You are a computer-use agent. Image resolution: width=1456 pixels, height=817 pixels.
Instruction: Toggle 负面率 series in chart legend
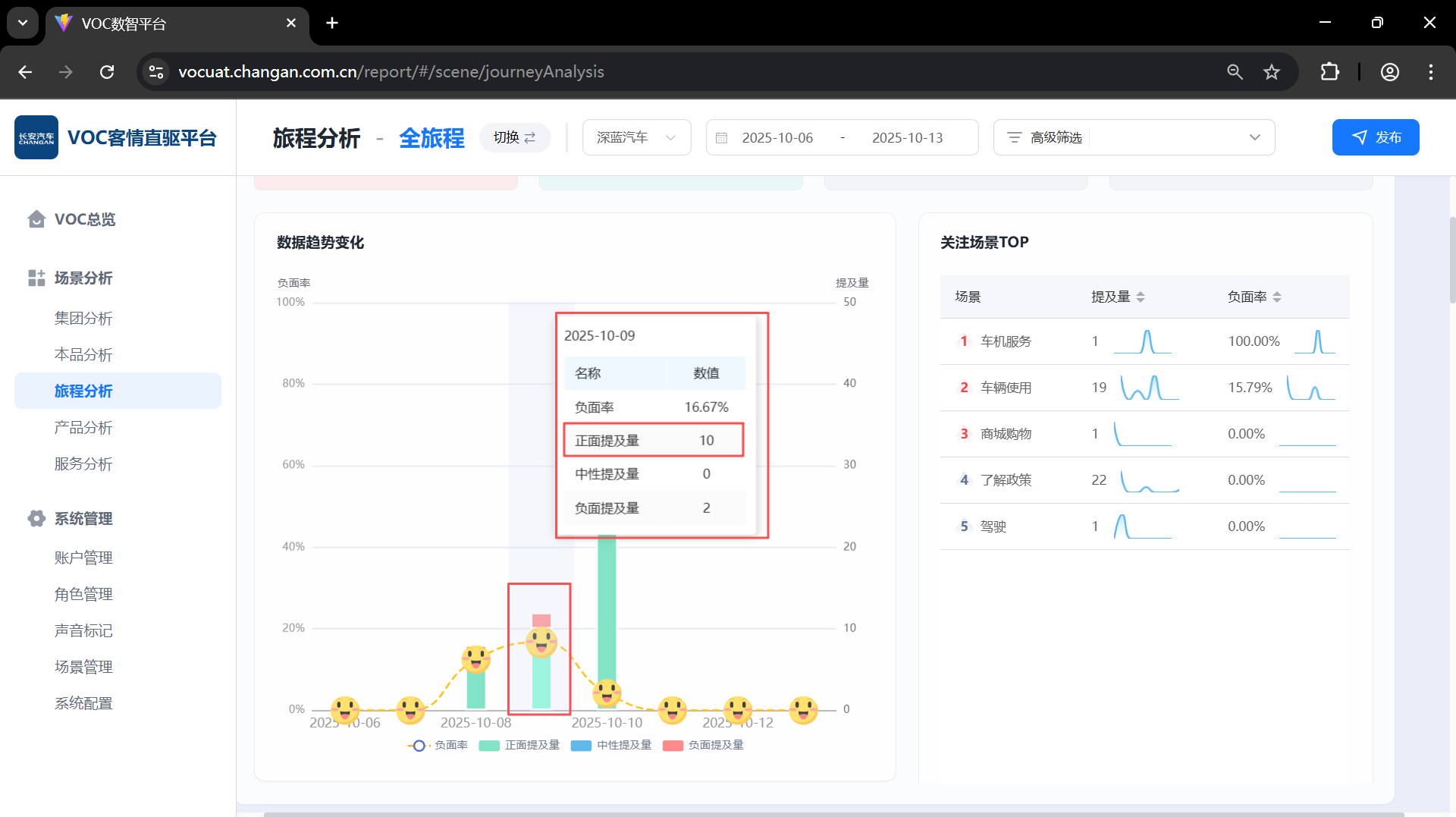[x=438, y=746]
